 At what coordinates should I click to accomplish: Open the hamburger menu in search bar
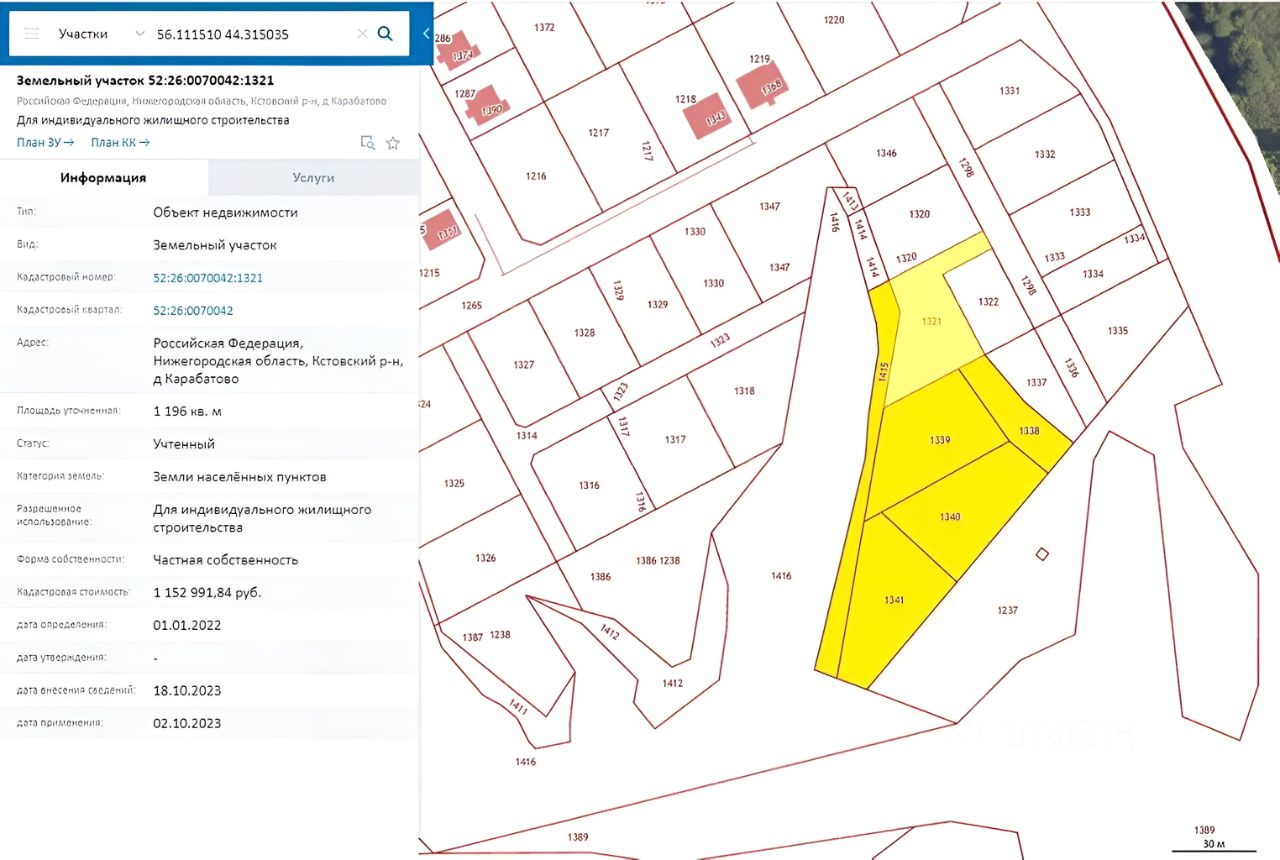31,34
